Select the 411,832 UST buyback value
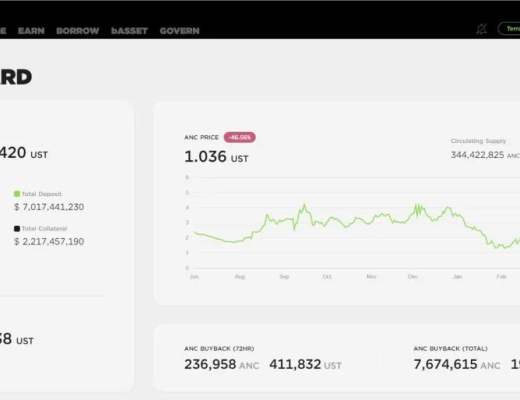Viewport: 520px width, 400px height. point(305,364)
